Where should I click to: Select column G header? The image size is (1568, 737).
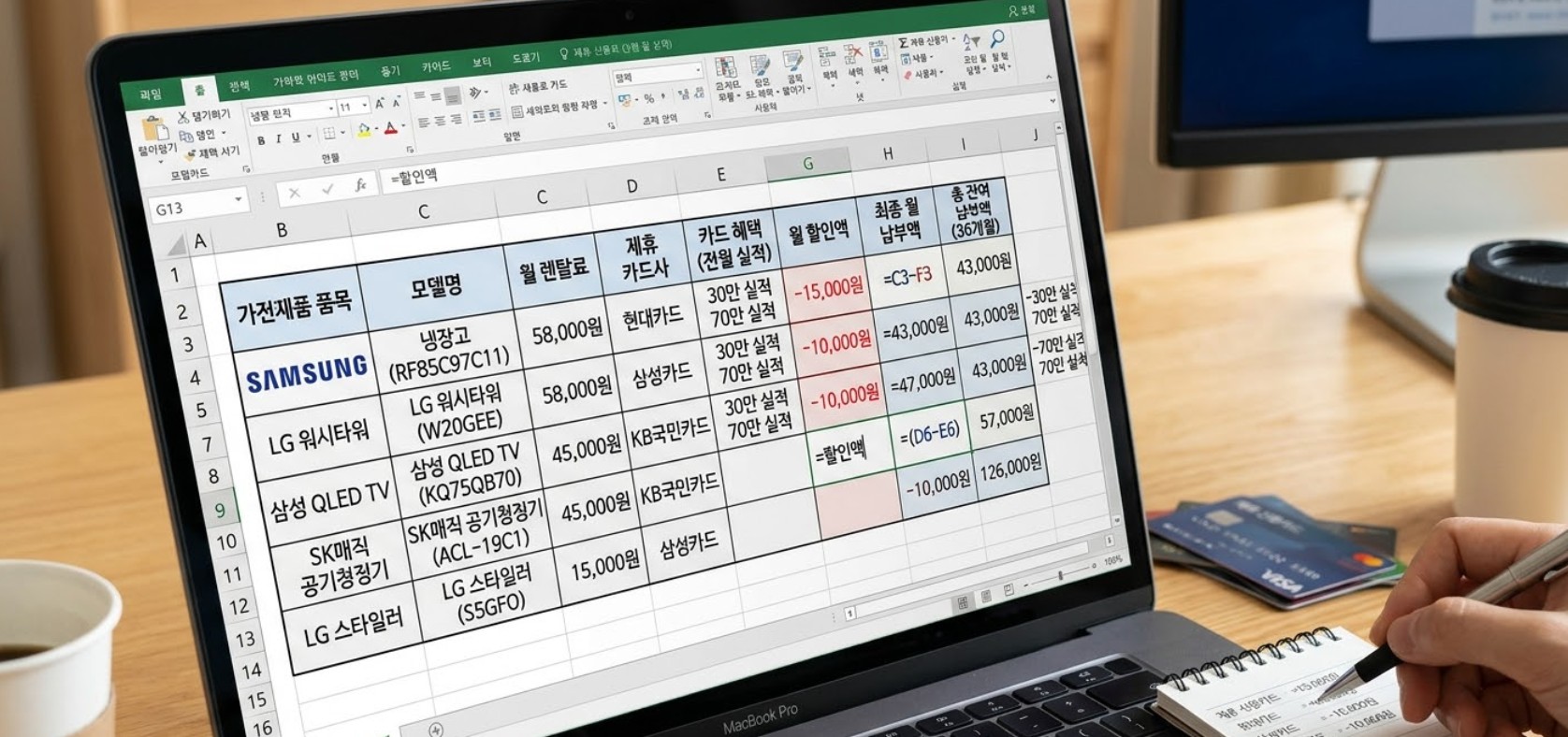pos(808,164)
